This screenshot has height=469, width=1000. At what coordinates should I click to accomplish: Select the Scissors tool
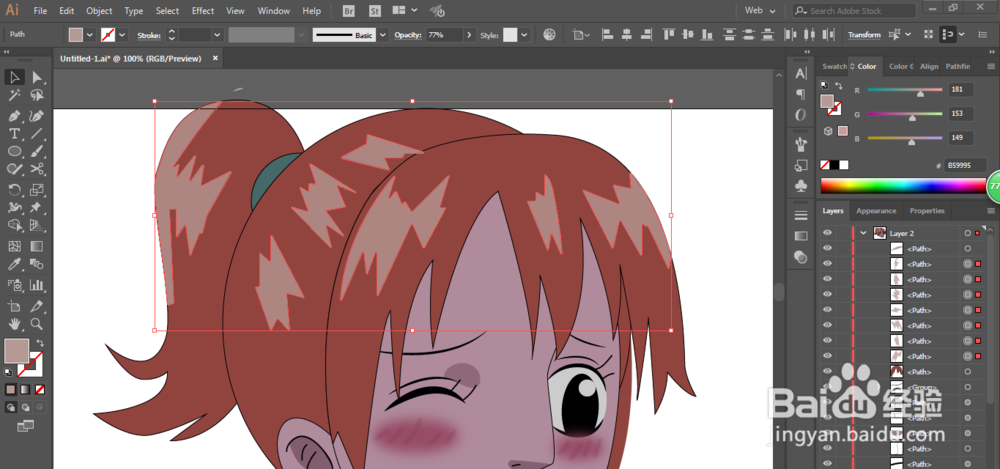(37, 169)
